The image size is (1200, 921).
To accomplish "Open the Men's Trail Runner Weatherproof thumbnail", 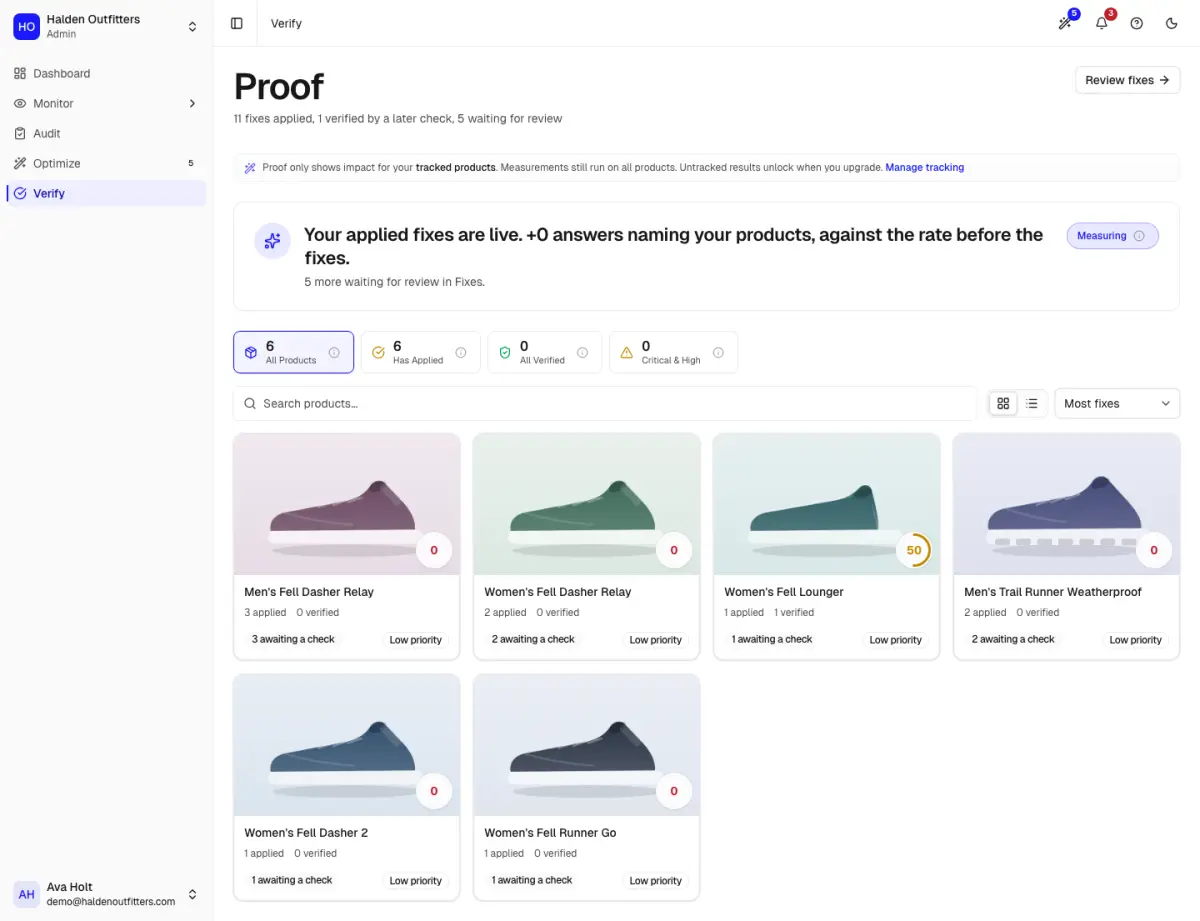I will click(1066, 504).
